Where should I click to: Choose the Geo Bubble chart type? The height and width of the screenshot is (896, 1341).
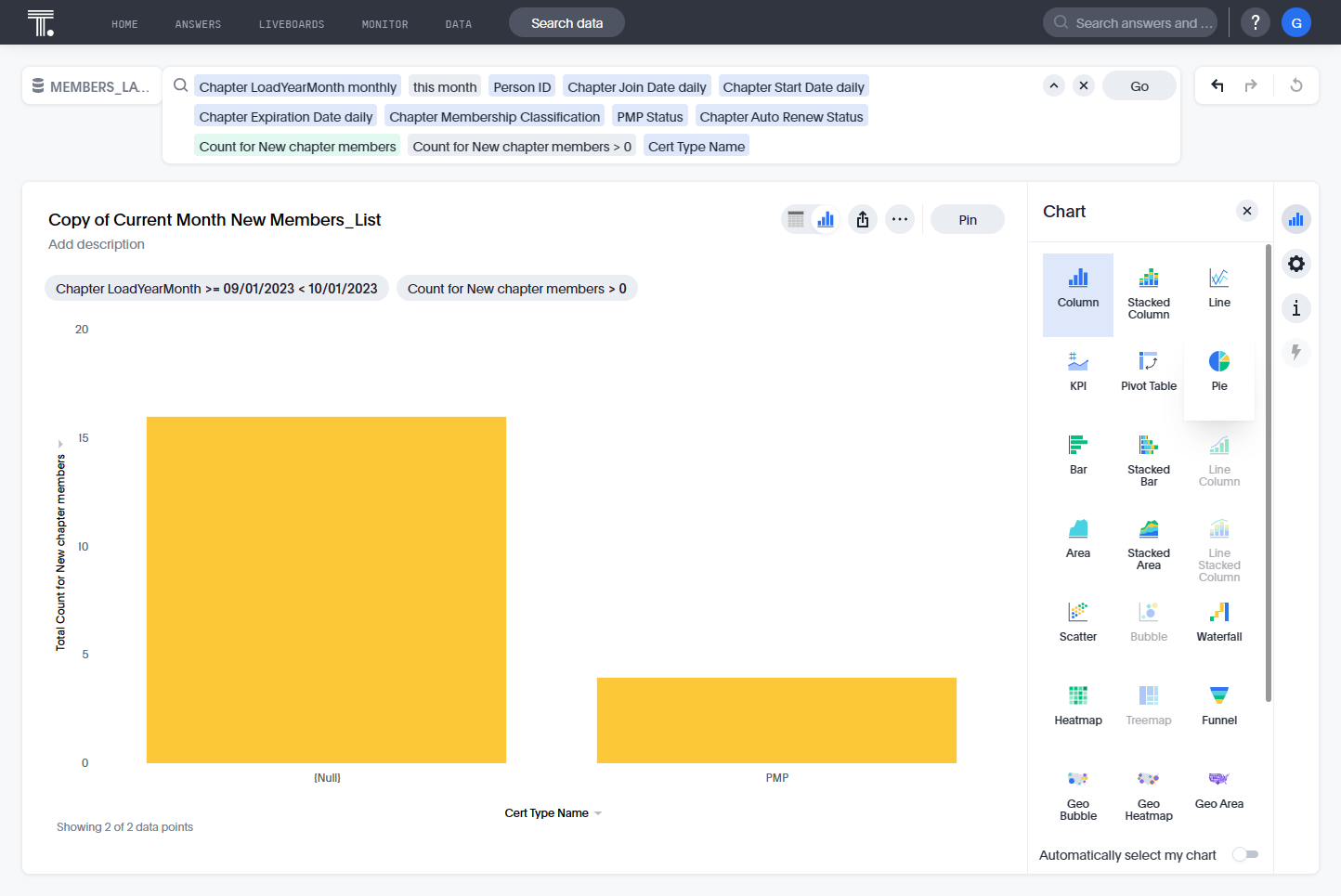1077,796
